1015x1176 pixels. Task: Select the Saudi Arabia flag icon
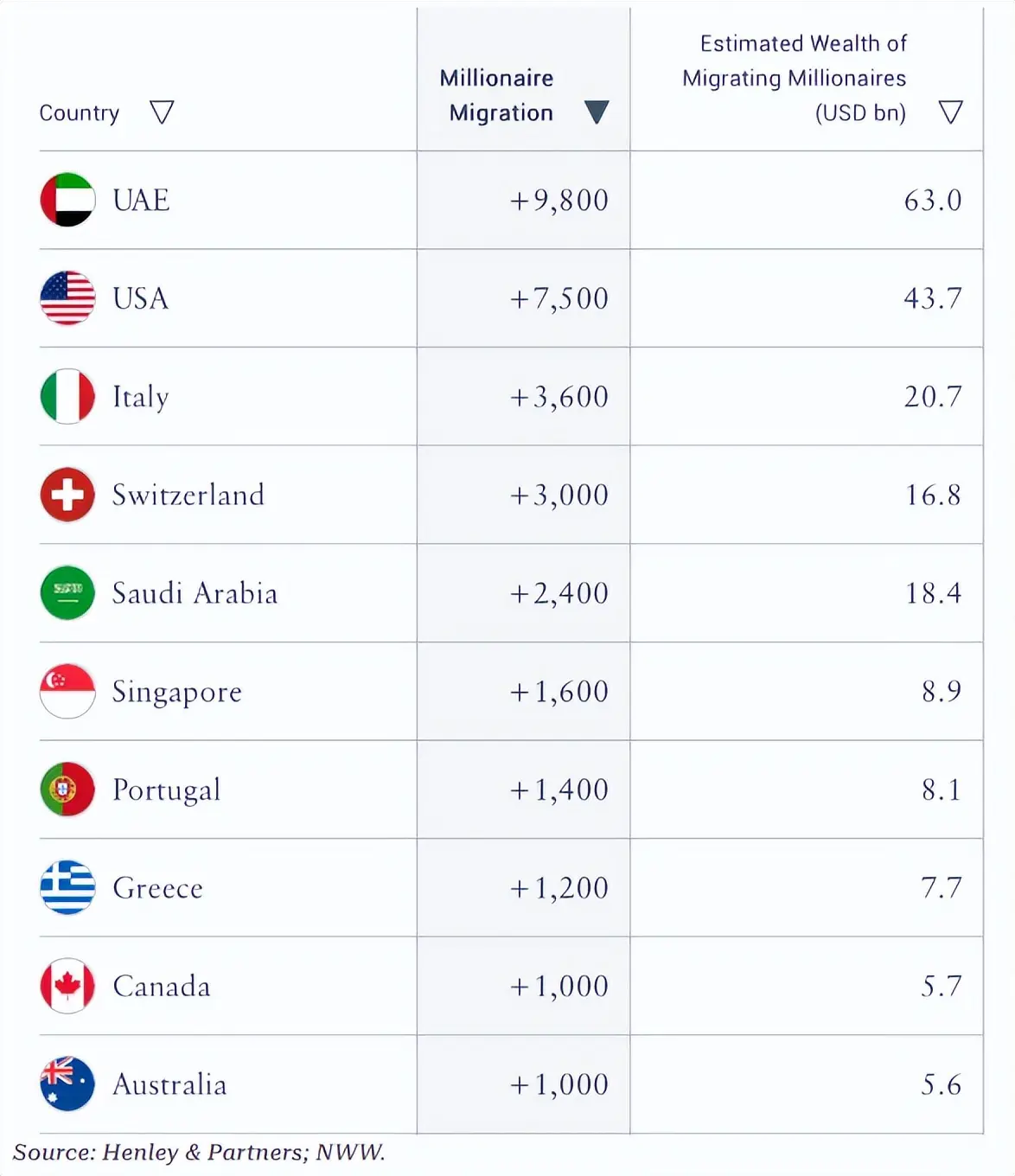pyautogui.click(x=67, y=593)
